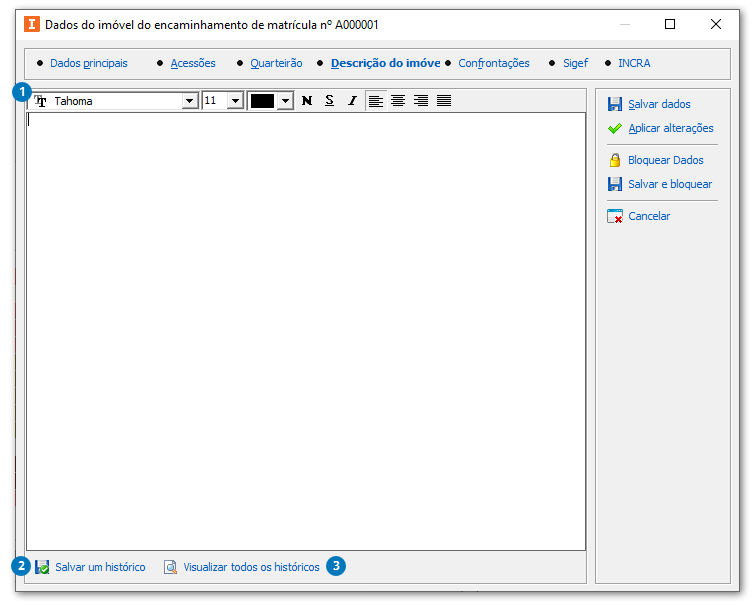The height and width of the screenshot is (605, 753).
Task: Switch to the Dados principais tab
Action: pyautogui.click(x=89, y=63)
